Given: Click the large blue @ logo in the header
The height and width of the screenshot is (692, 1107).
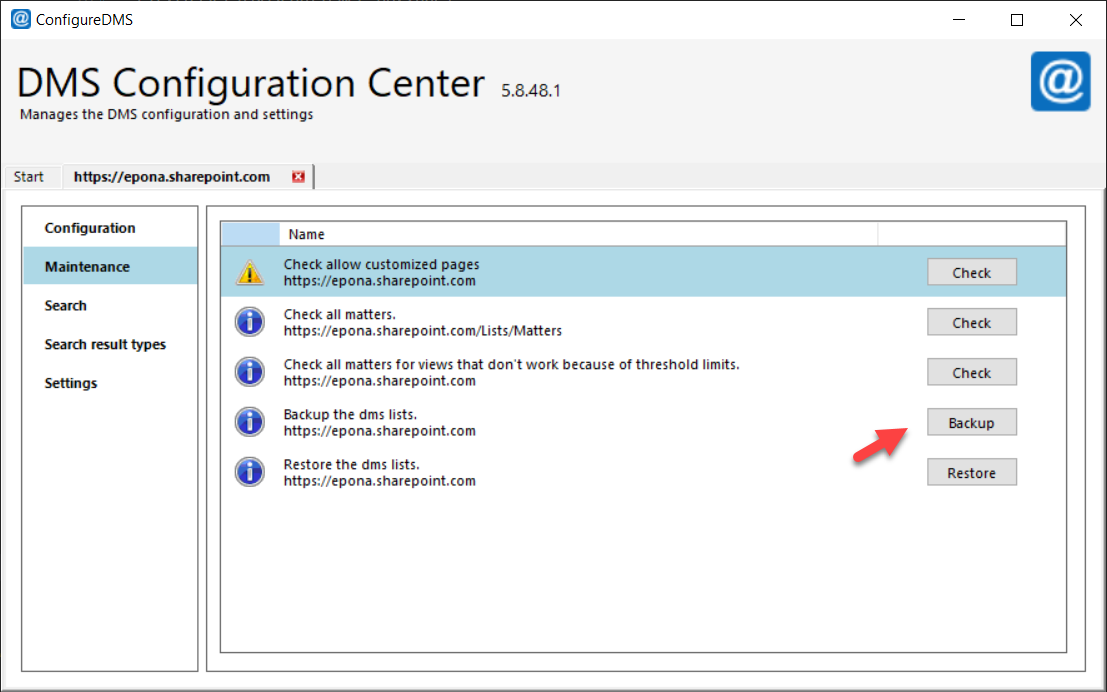Looking at the screenshot, I should pos(1060,81).
